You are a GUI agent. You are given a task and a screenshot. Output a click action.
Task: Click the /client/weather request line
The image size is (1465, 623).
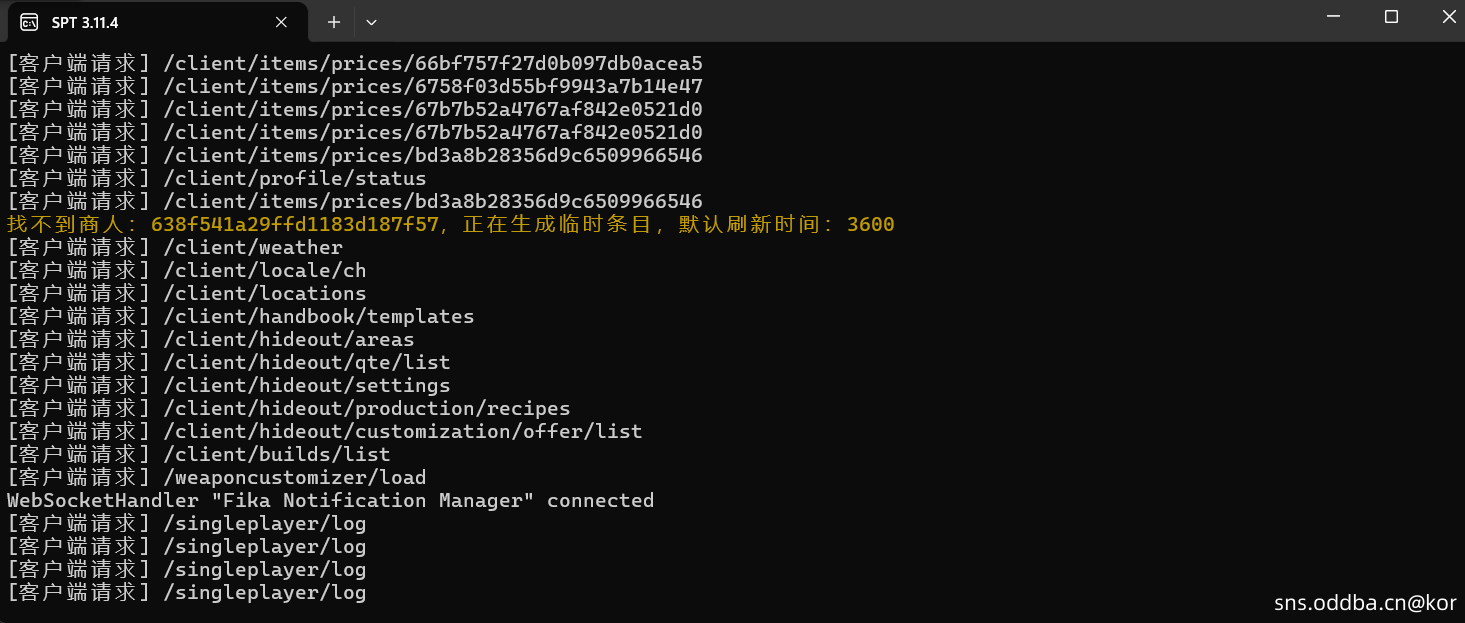coord(252,248)
